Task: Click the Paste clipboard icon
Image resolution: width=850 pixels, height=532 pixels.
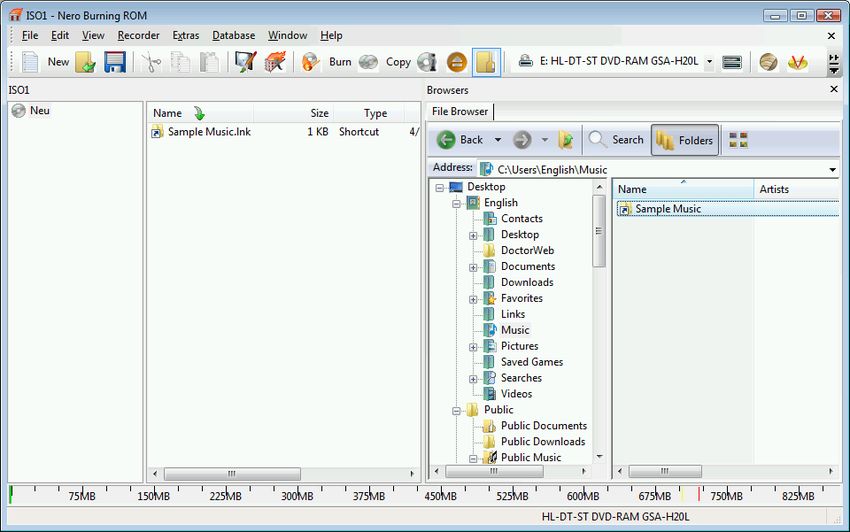Action: pos(209,62)
